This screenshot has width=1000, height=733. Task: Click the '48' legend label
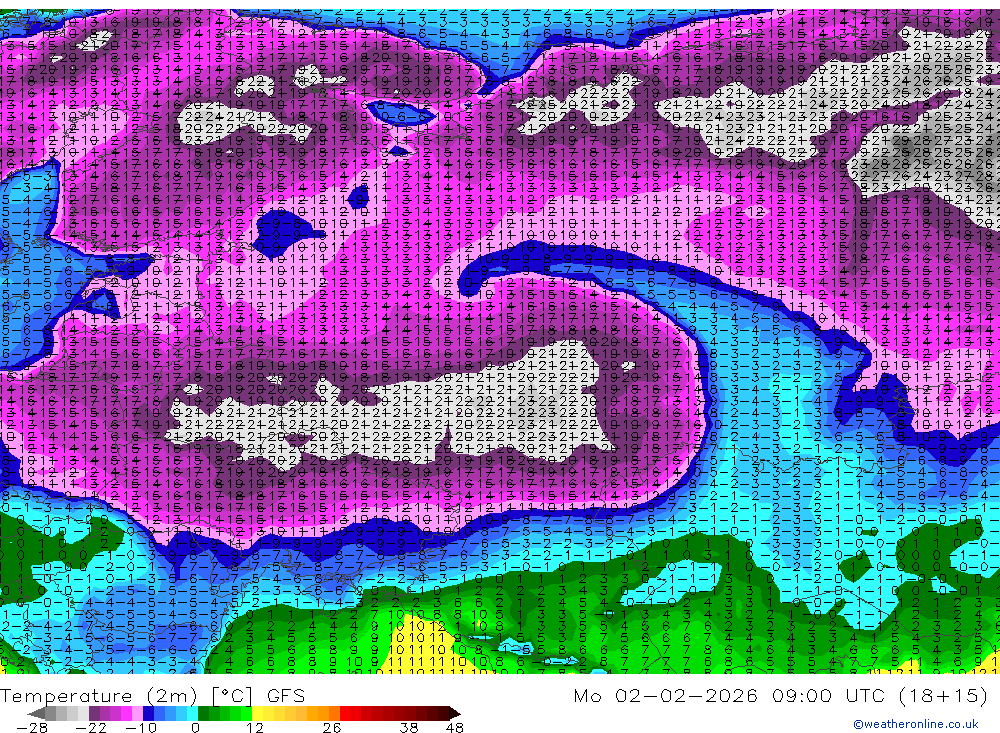[455, 727]
